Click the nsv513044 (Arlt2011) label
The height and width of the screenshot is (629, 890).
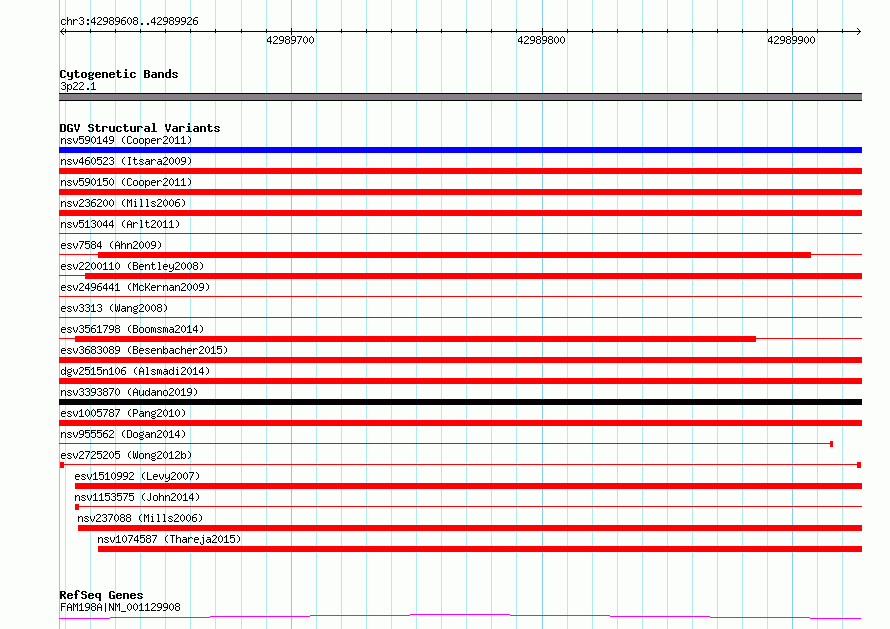coord(120,224)
